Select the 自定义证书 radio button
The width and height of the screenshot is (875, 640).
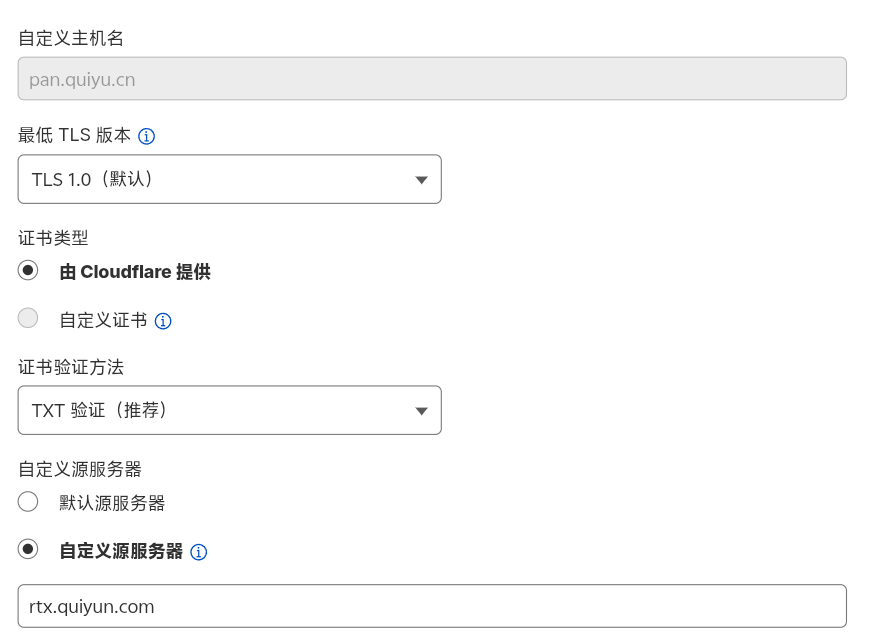pos(28,318)
